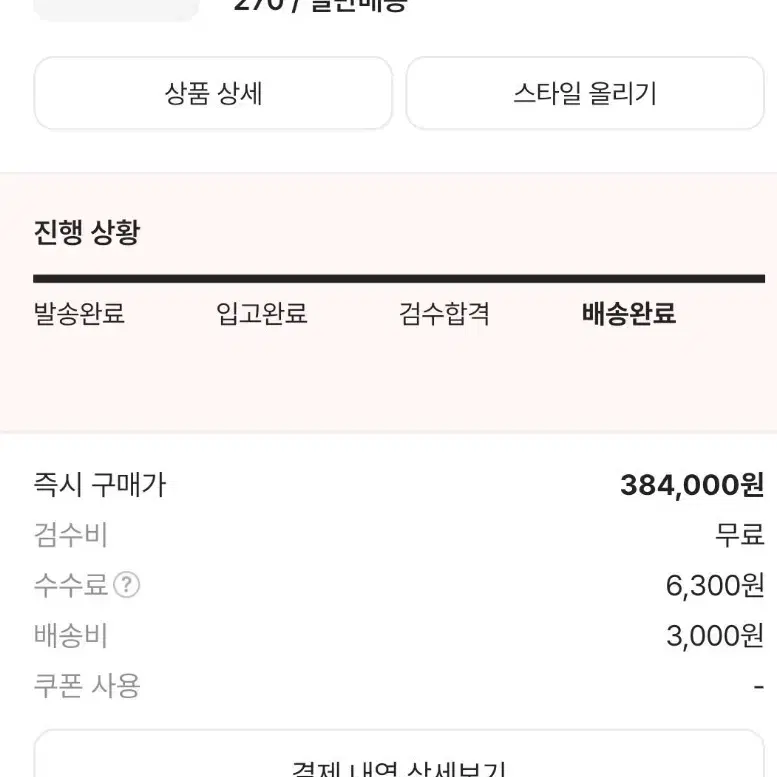This screenshot has height=777, width=777.
Task: Tap the 쿠폰 사용 coupon row label
Action: [x=87, y=686]
